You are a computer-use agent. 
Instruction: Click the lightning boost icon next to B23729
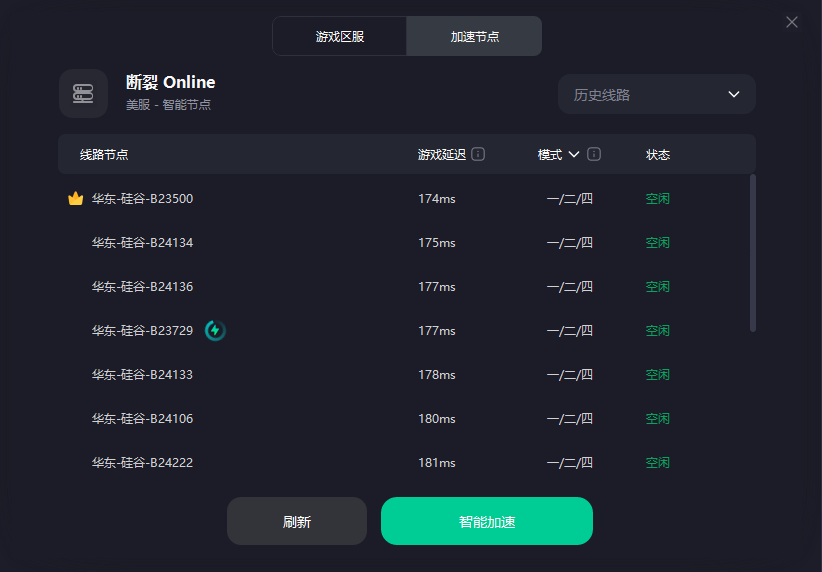(x=215, y=330)
